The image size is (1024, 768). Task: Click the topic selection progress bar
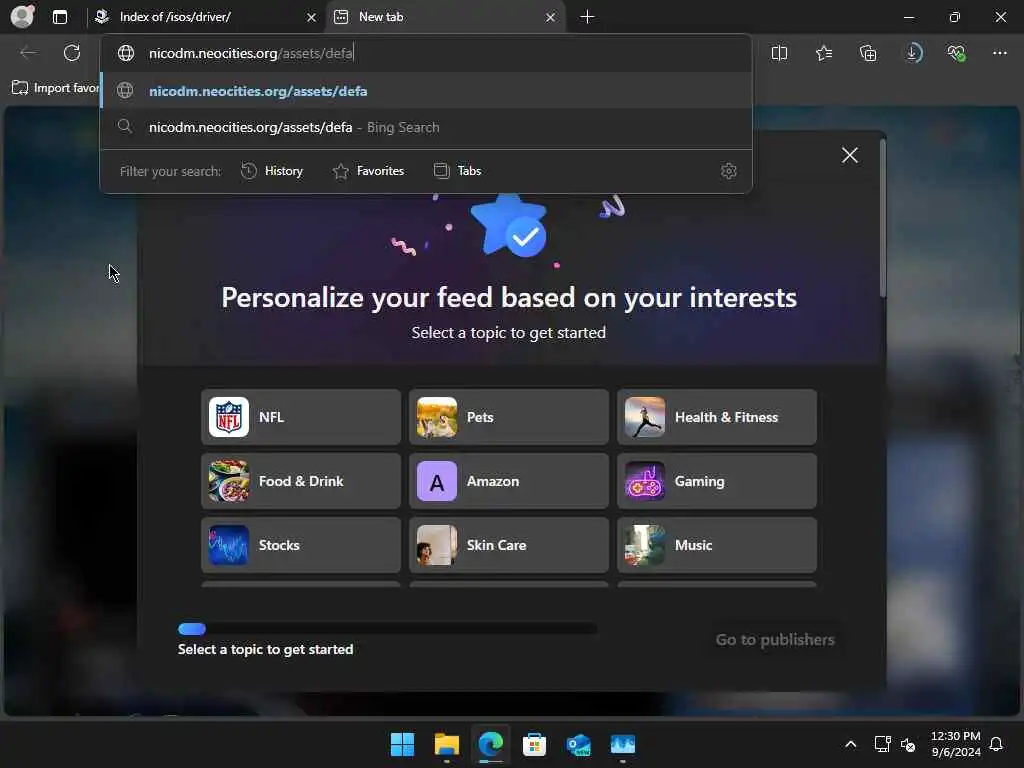(x=387, y=629)
